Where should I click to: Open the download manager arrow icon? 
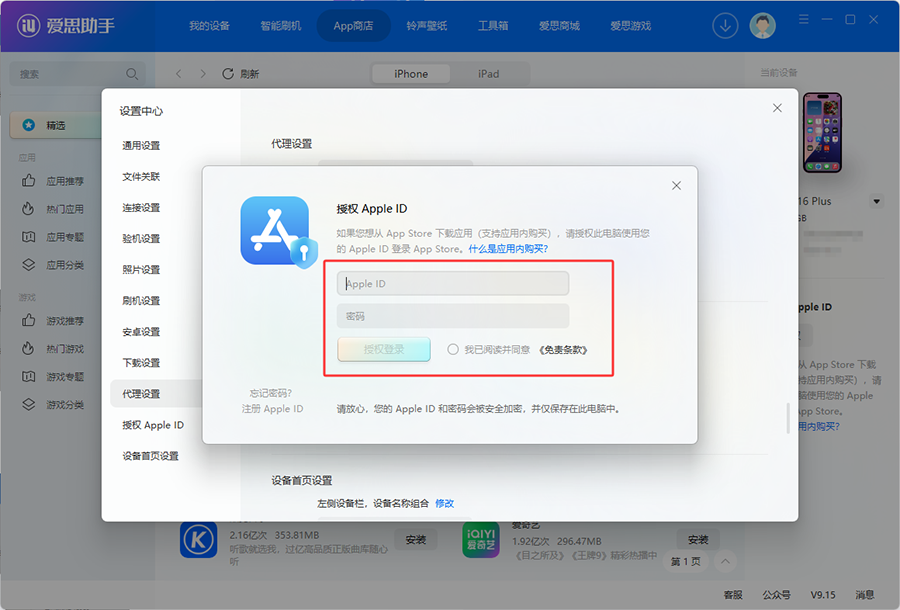pos(725,26)
